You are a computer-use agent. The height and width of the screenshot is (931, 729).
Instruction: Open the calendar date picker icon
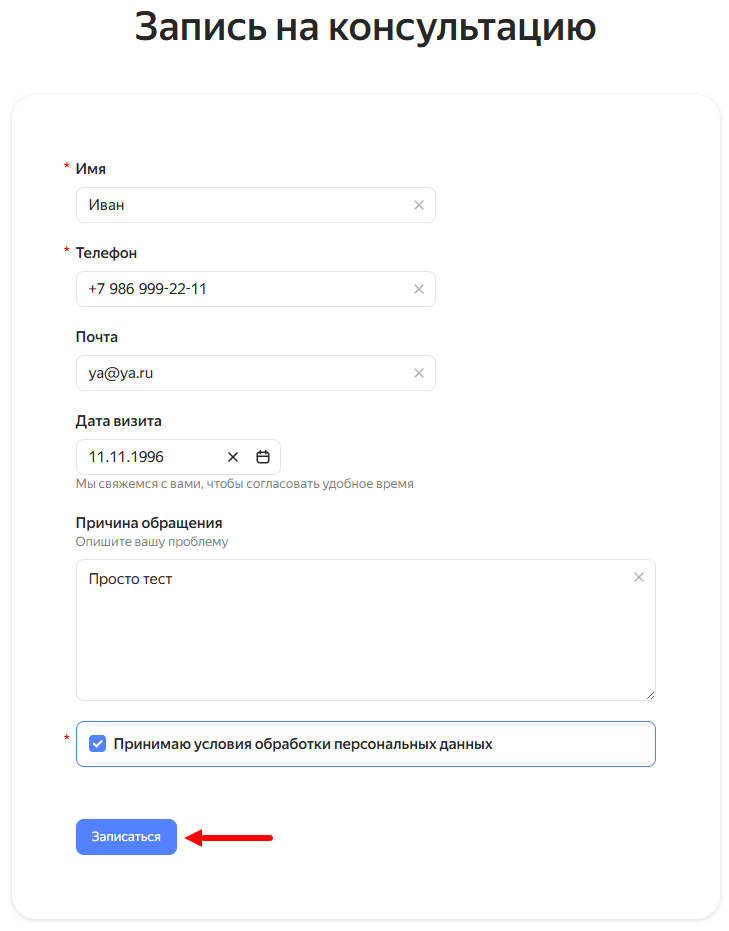(263, 457)
